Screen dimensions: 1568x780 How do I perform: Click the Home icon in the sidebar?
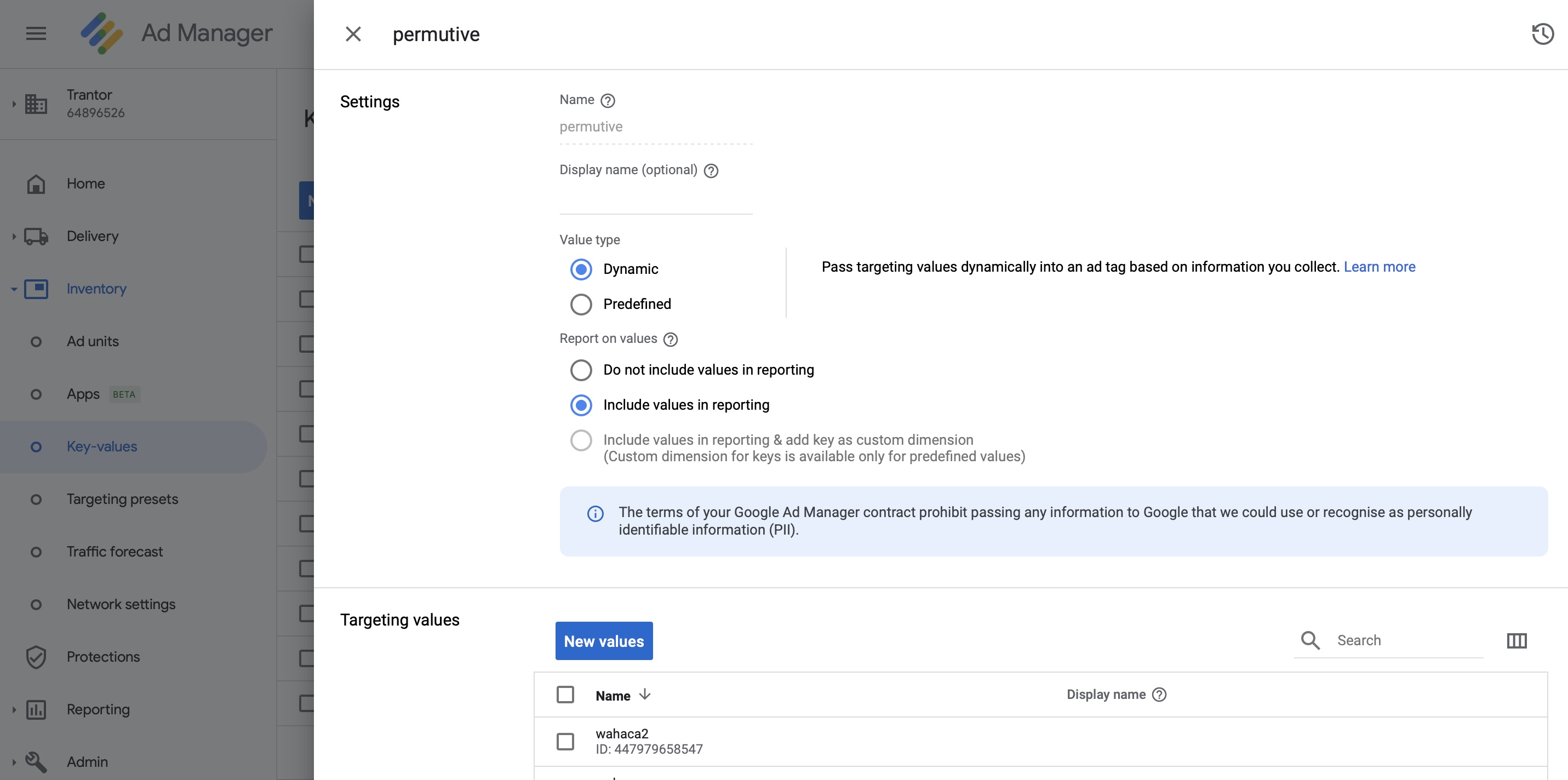(35, 183)
